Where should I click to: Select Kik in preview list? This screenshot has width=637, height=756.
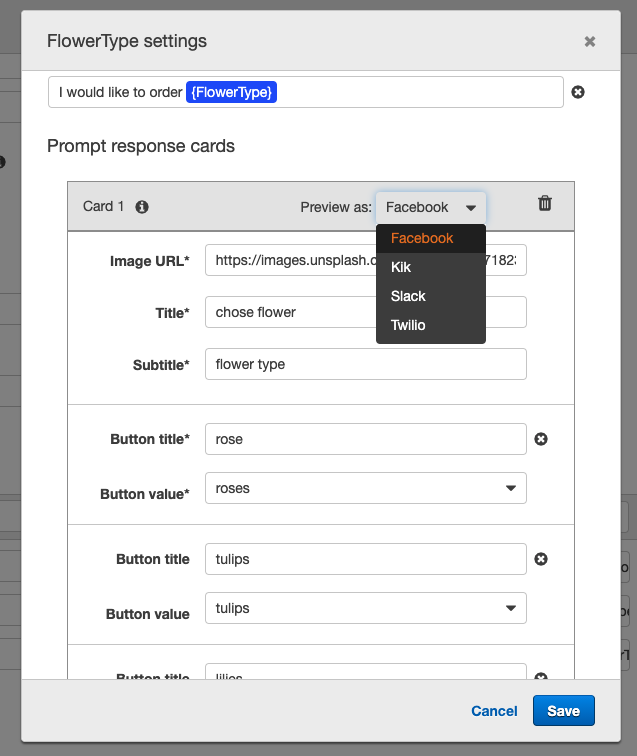(x=431, y=267)
